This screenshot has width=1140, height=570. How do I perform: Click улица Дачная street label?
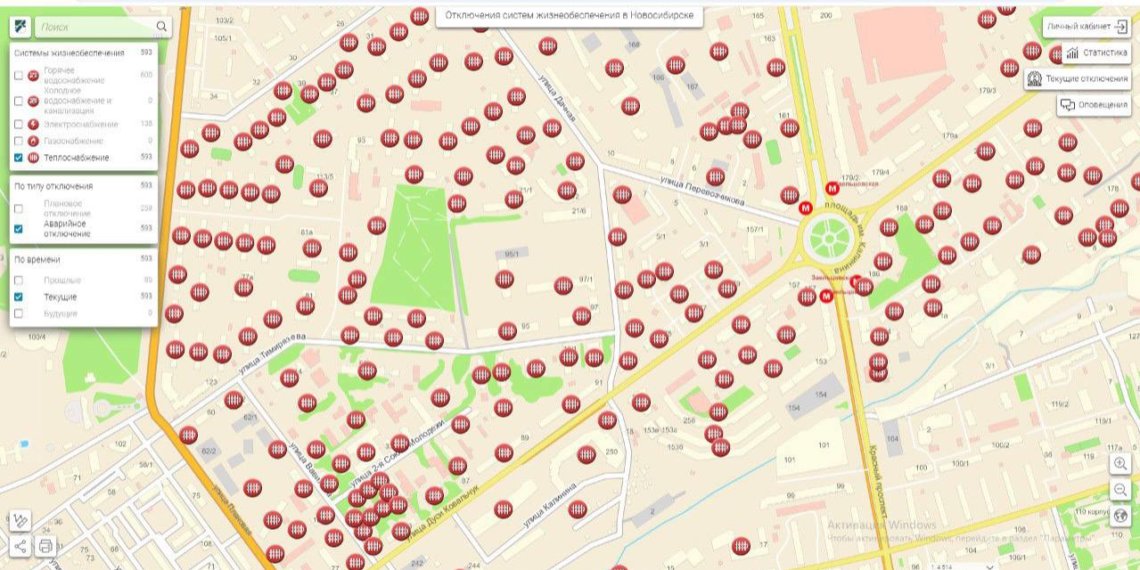click(558, 98)
